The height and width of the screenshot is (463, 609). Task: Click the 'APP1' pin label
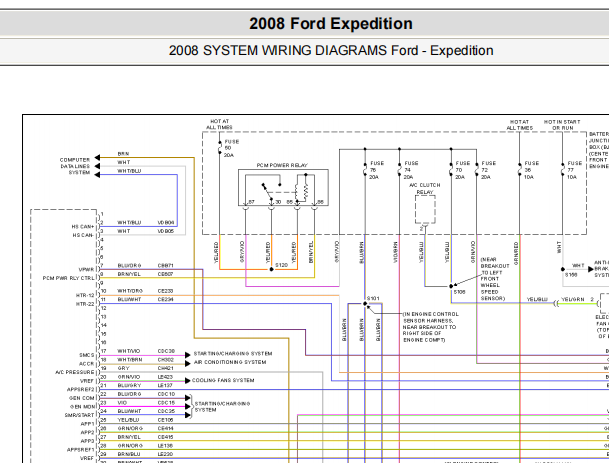point(87,423)
